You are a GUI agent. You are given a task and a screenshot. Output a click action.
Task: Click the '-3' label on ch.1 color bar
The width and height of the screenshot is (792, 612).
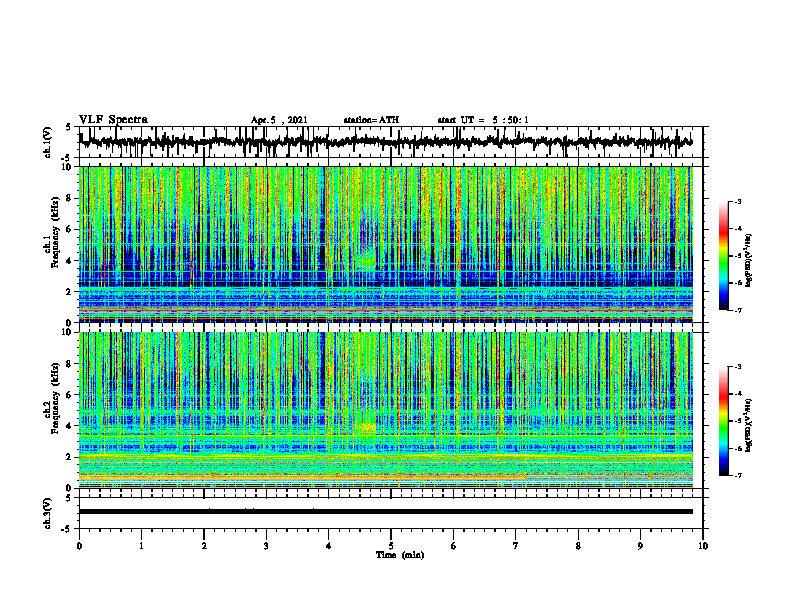click(737, 202)
